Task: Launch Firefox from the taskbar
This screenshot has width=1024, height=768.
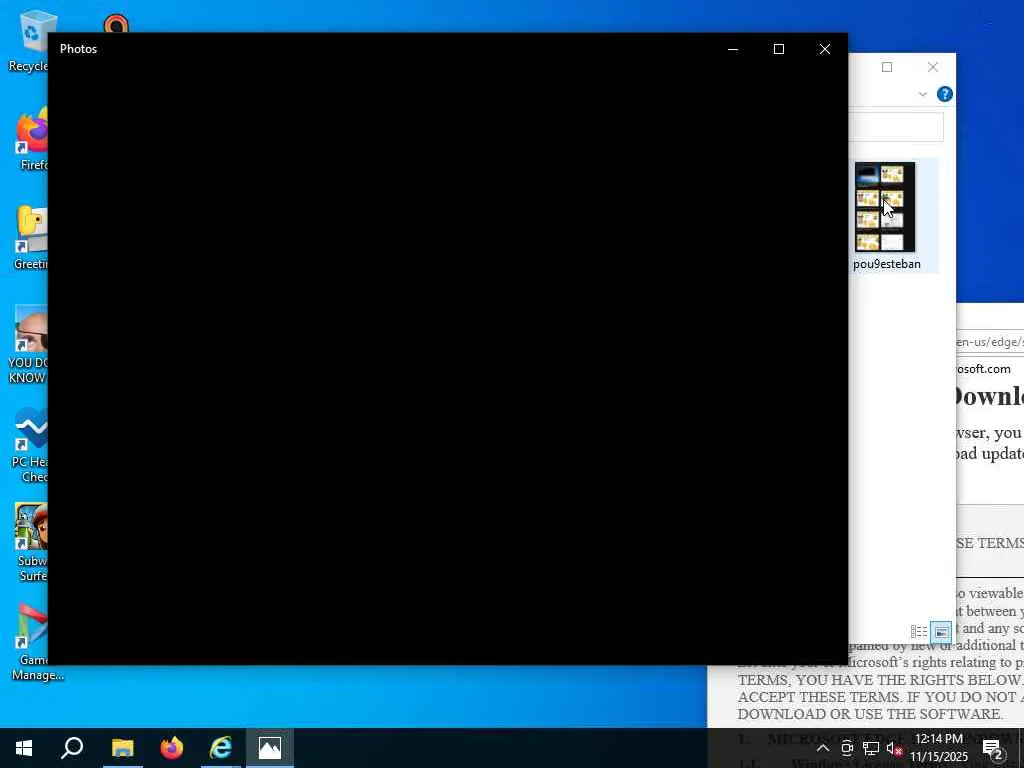Action: [172, 748]
